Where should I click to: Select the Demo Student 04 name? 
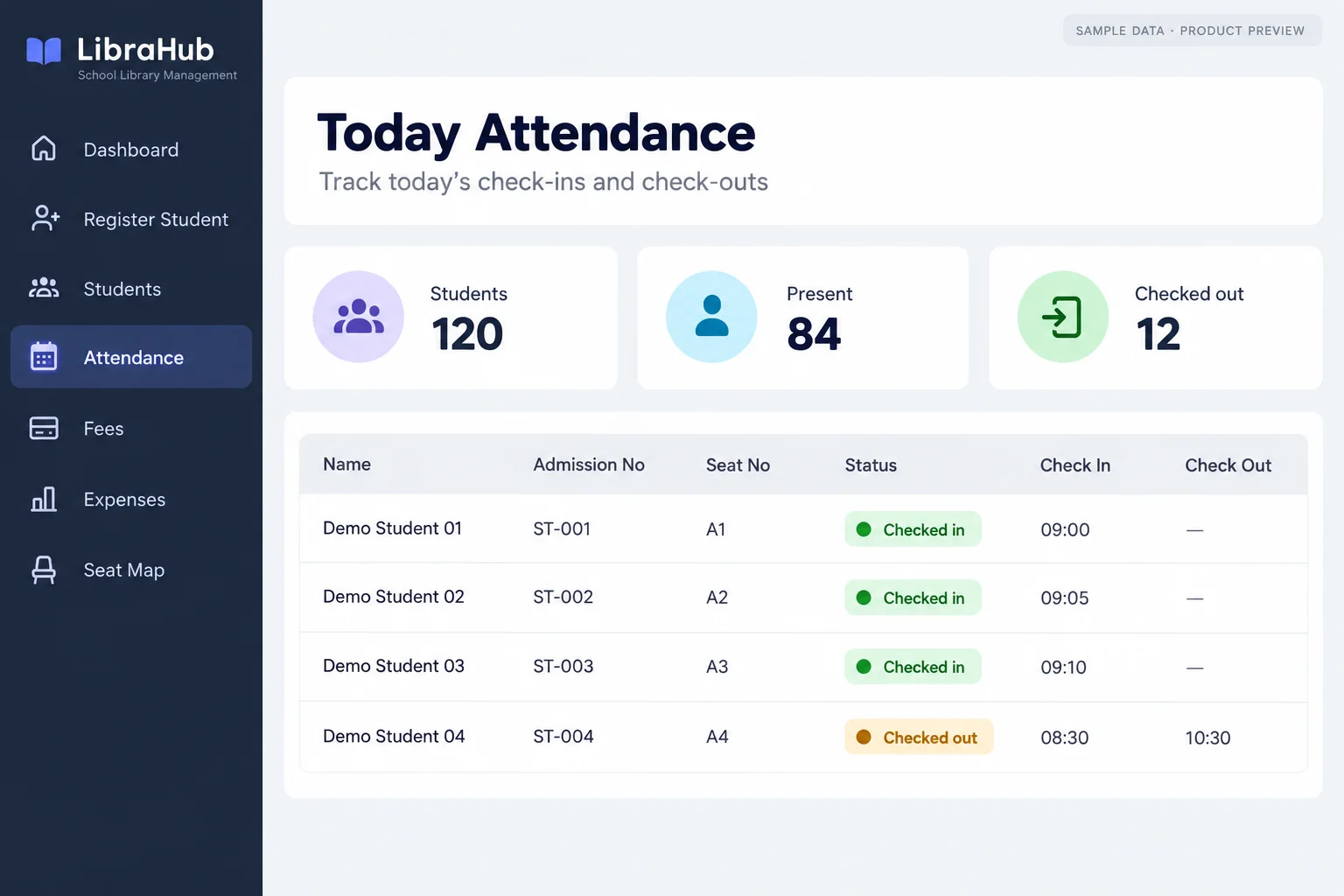[394, 737]
